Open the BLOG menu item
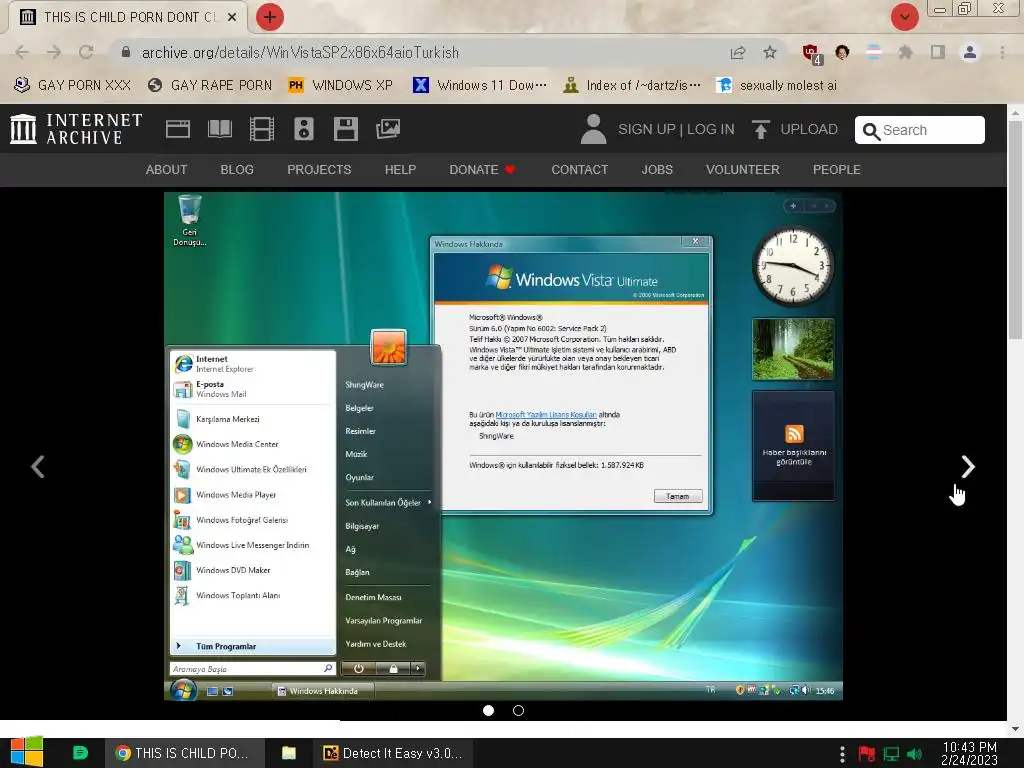This screenshot has height=768, width=1024. (x=237, y=170)
